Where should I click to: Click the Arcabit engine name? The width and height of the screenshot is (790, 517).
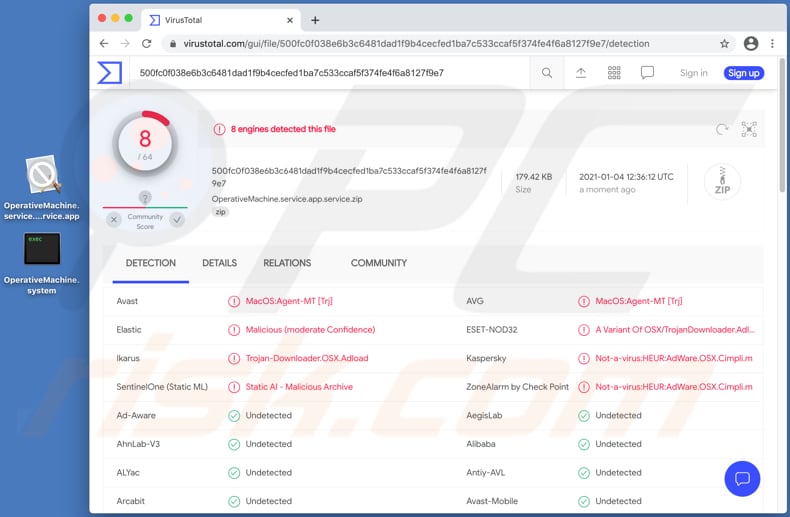coord(130,501)
